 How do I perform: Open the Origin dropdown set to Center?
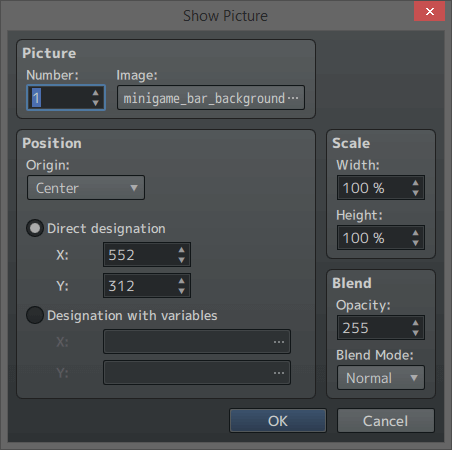click(x=86, y=188)
